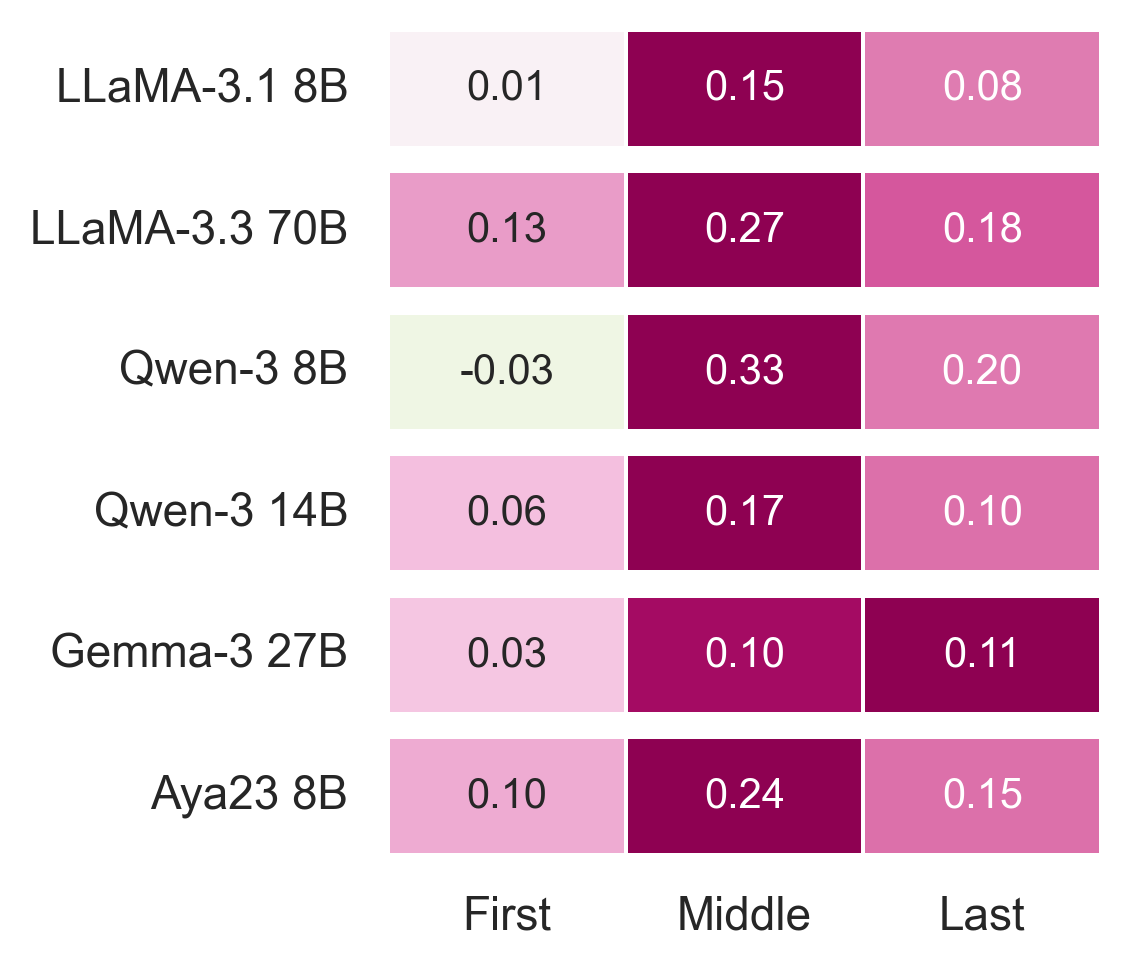Click the "First" column label

click(507, 914)
